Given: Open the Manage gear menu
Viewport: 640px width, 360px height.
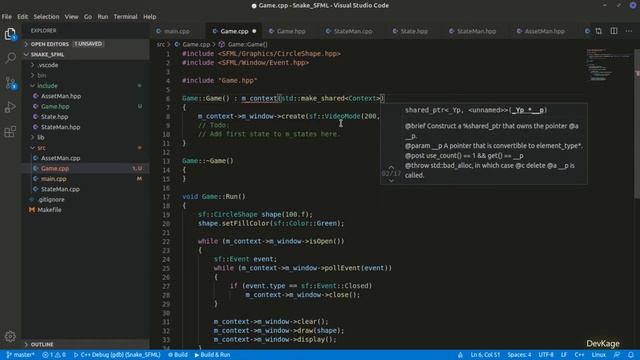Looking at the screenshot, I should pos(10,336).
